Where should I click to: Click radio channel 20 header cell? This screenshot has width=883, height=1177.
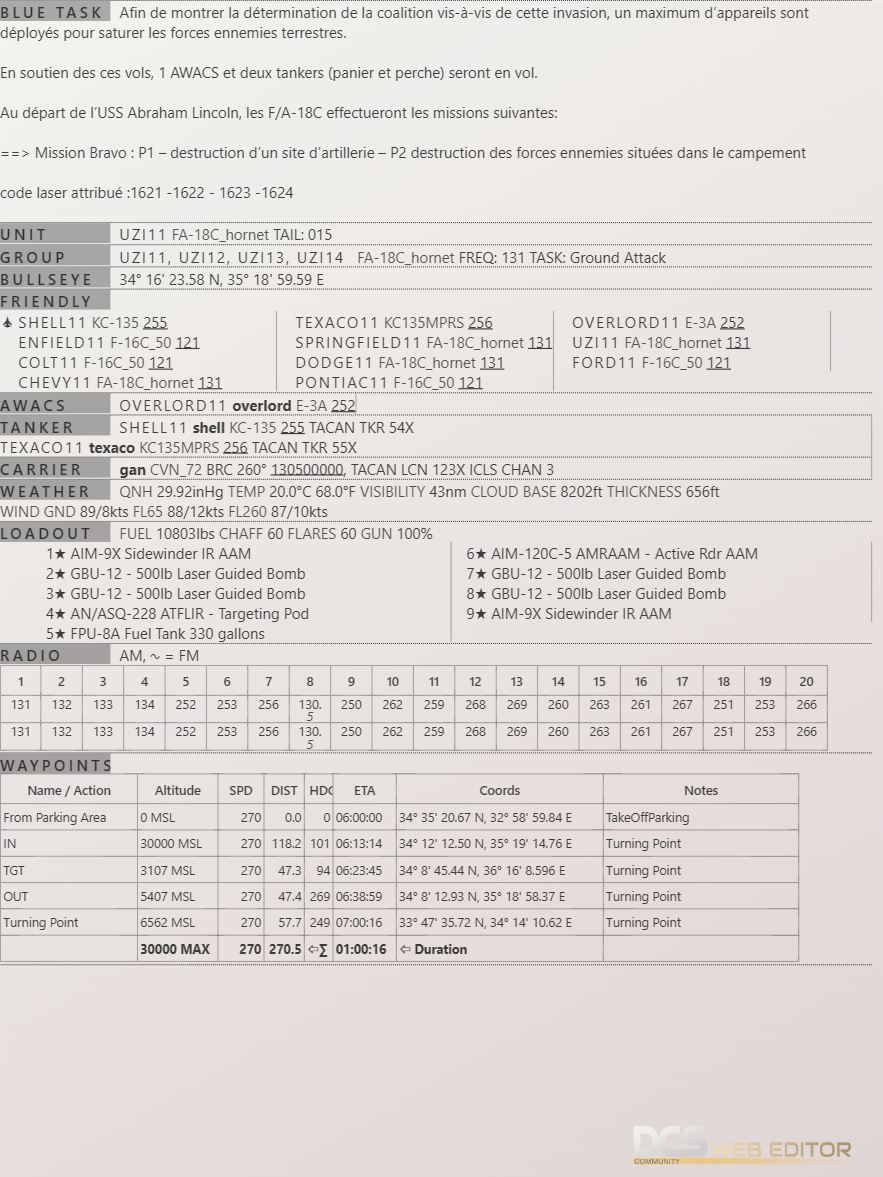tap(806, 682)
